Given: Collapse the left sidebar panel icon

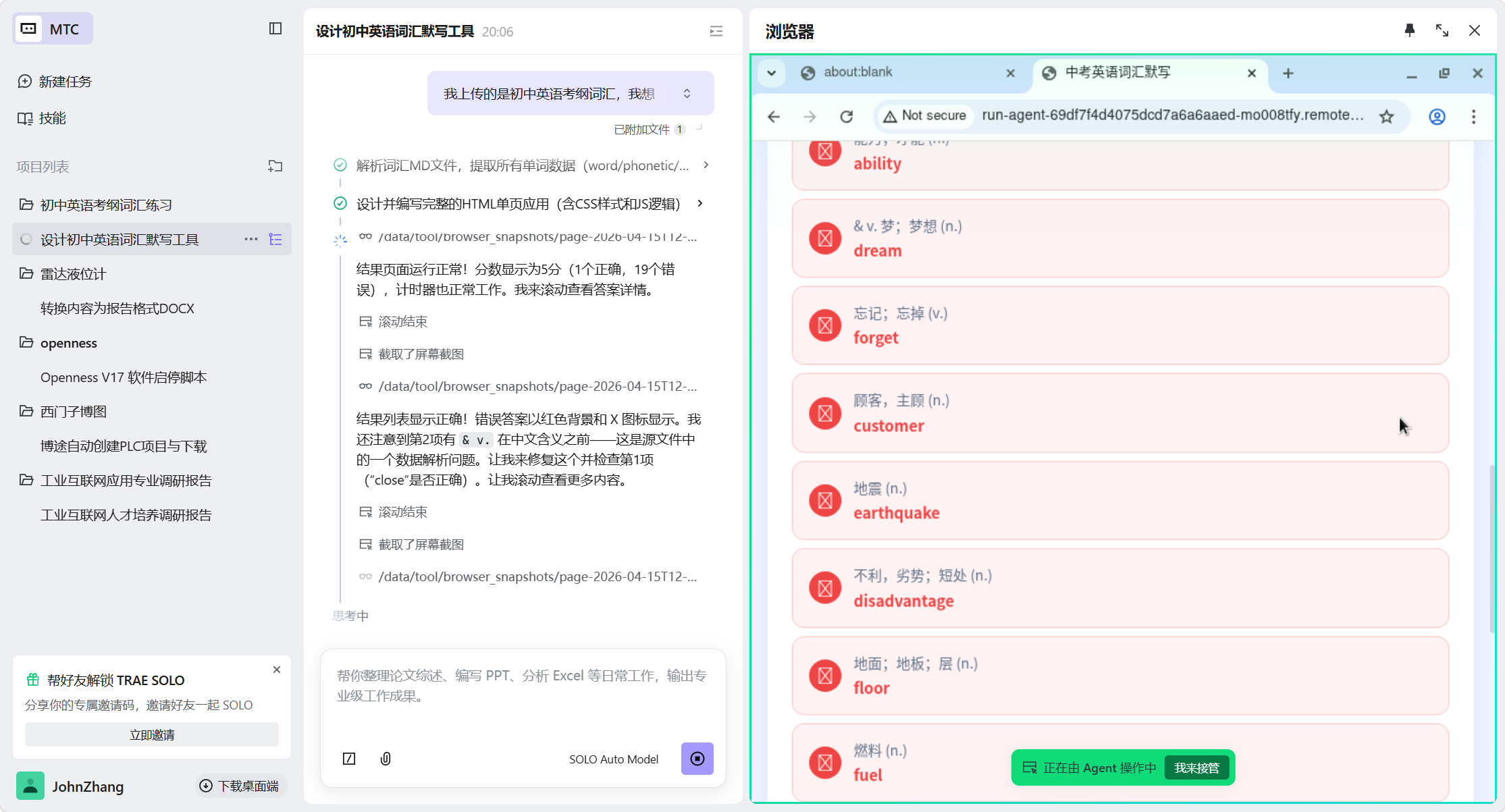Looking at the screenshot, I should pos(275,28).
